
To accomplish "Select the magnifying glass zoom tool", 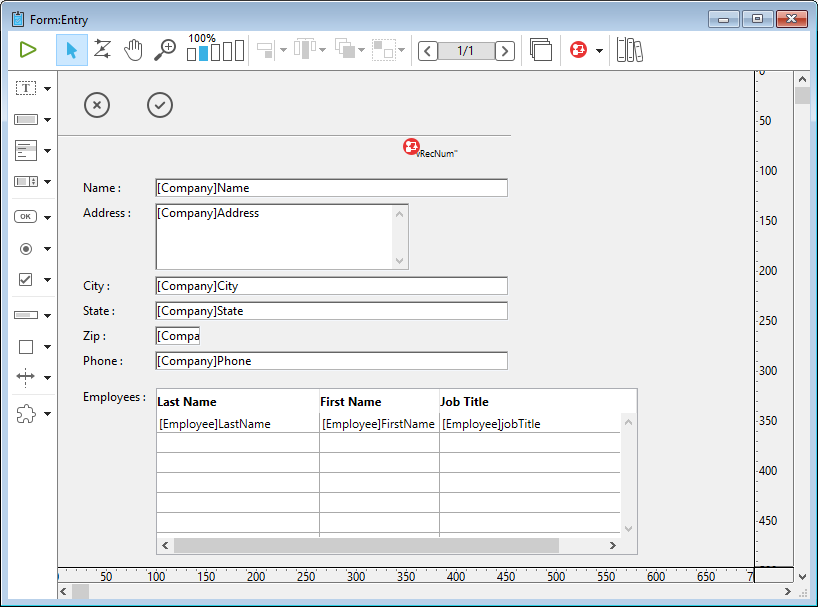I will click(x=165, y=50).
